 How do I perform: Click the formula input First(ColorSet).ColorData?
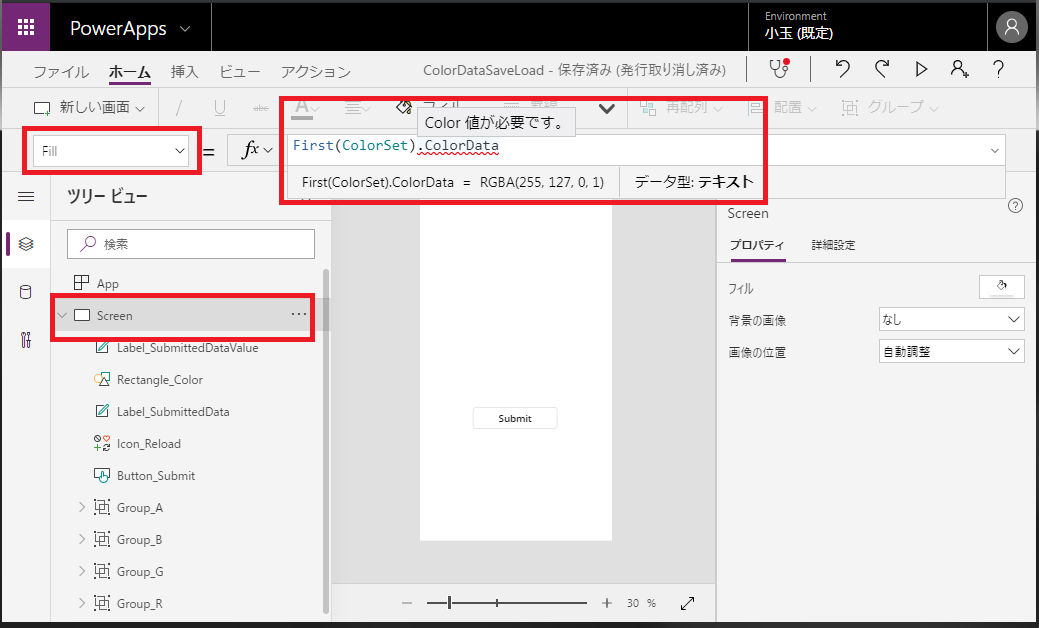[396, 146]
